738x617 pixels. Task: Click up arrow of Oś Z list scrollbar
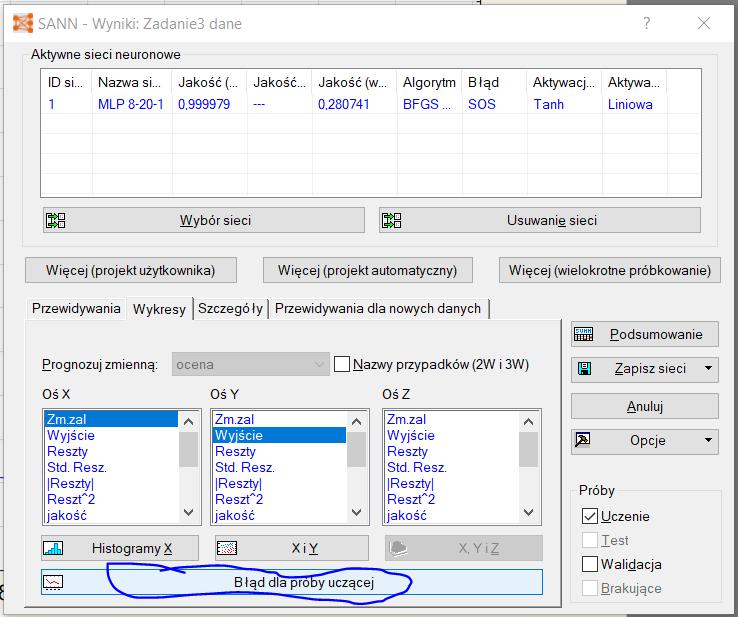click(528, 422)
